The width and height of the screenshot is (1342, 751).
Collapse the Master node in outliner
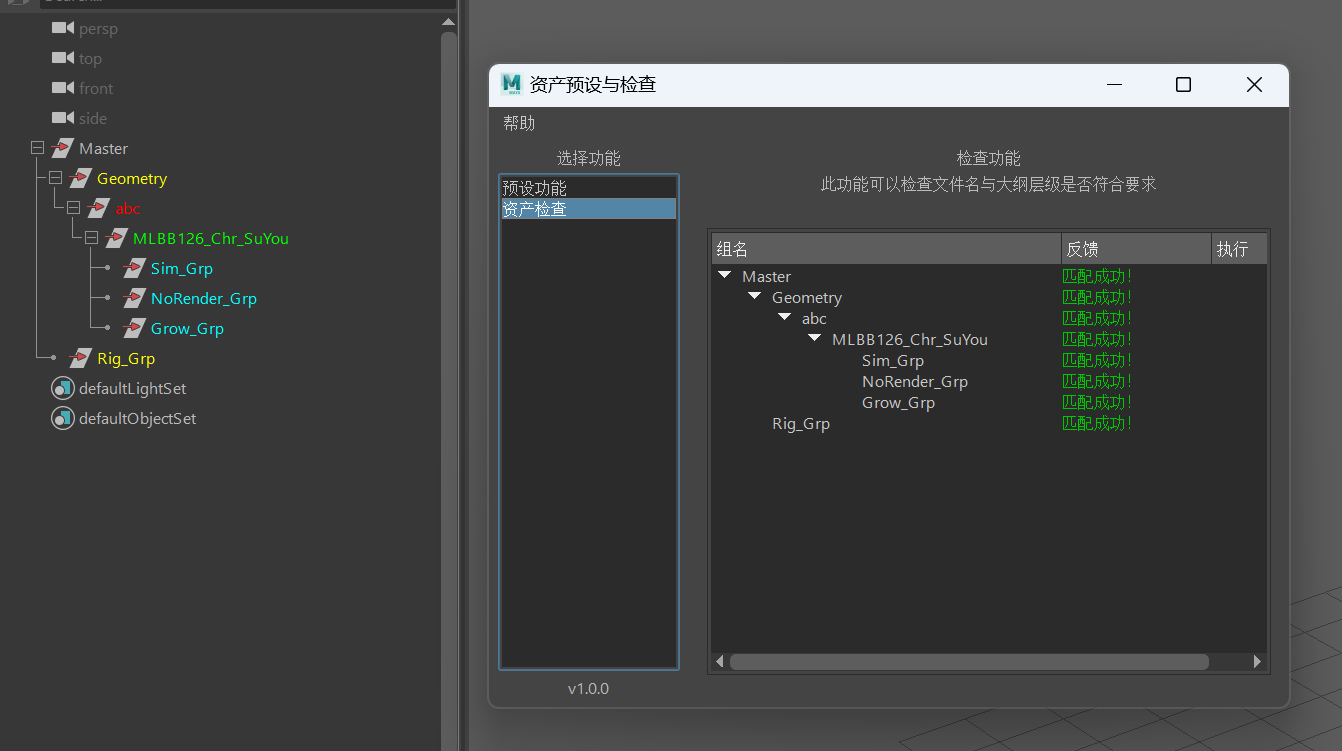pos(37,148)
